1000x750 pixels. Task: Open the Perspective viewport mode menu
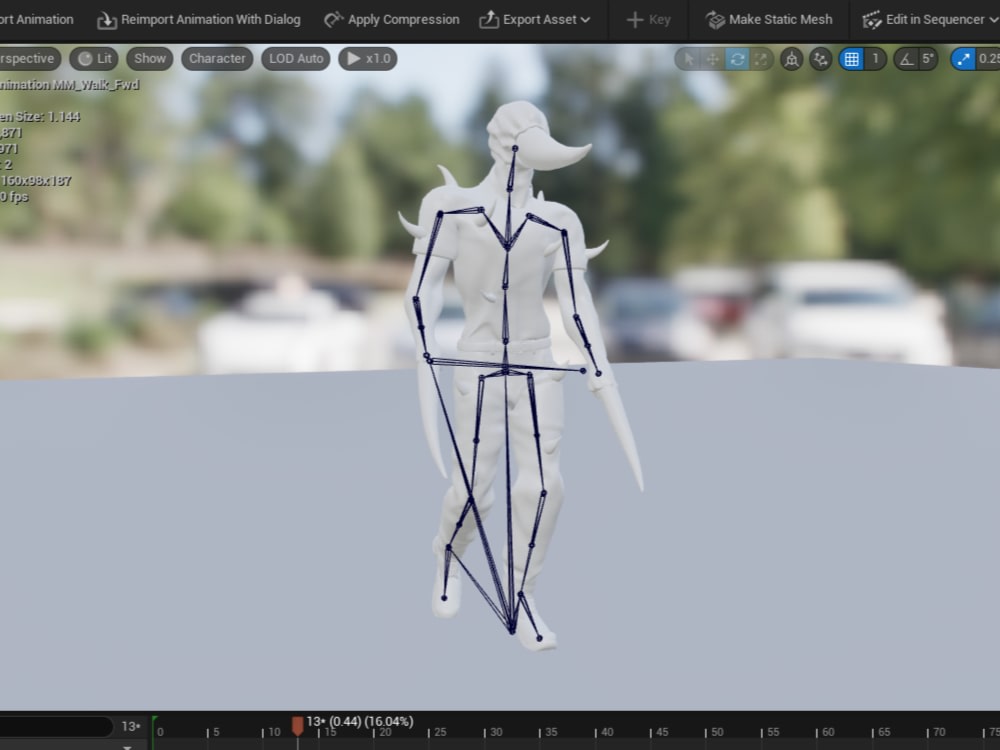(x=27, y=59)
